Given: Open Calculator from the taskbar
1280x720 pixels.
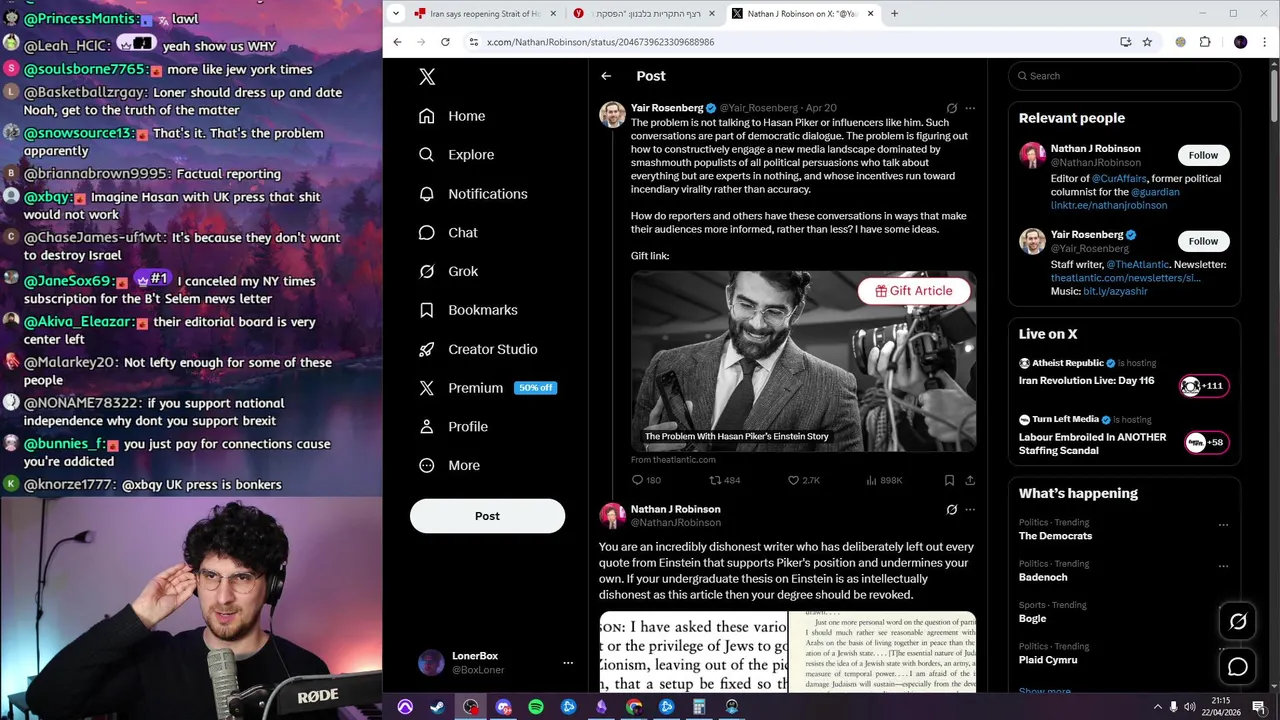Looking at the screenshot, I should (699, 707).
